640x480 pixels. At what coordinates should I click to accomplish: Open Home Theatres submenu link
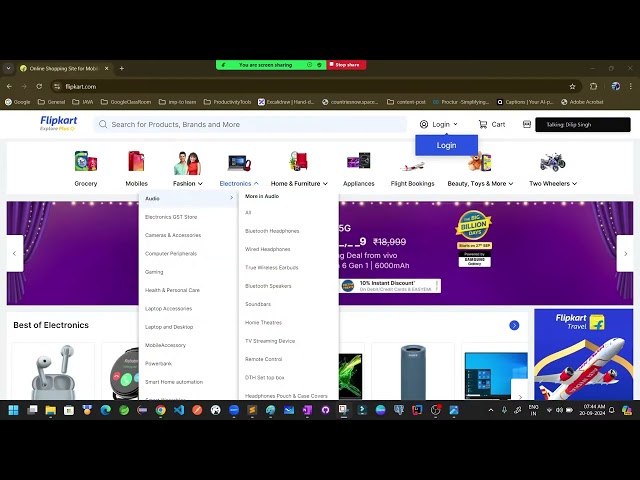coord(263,322)
